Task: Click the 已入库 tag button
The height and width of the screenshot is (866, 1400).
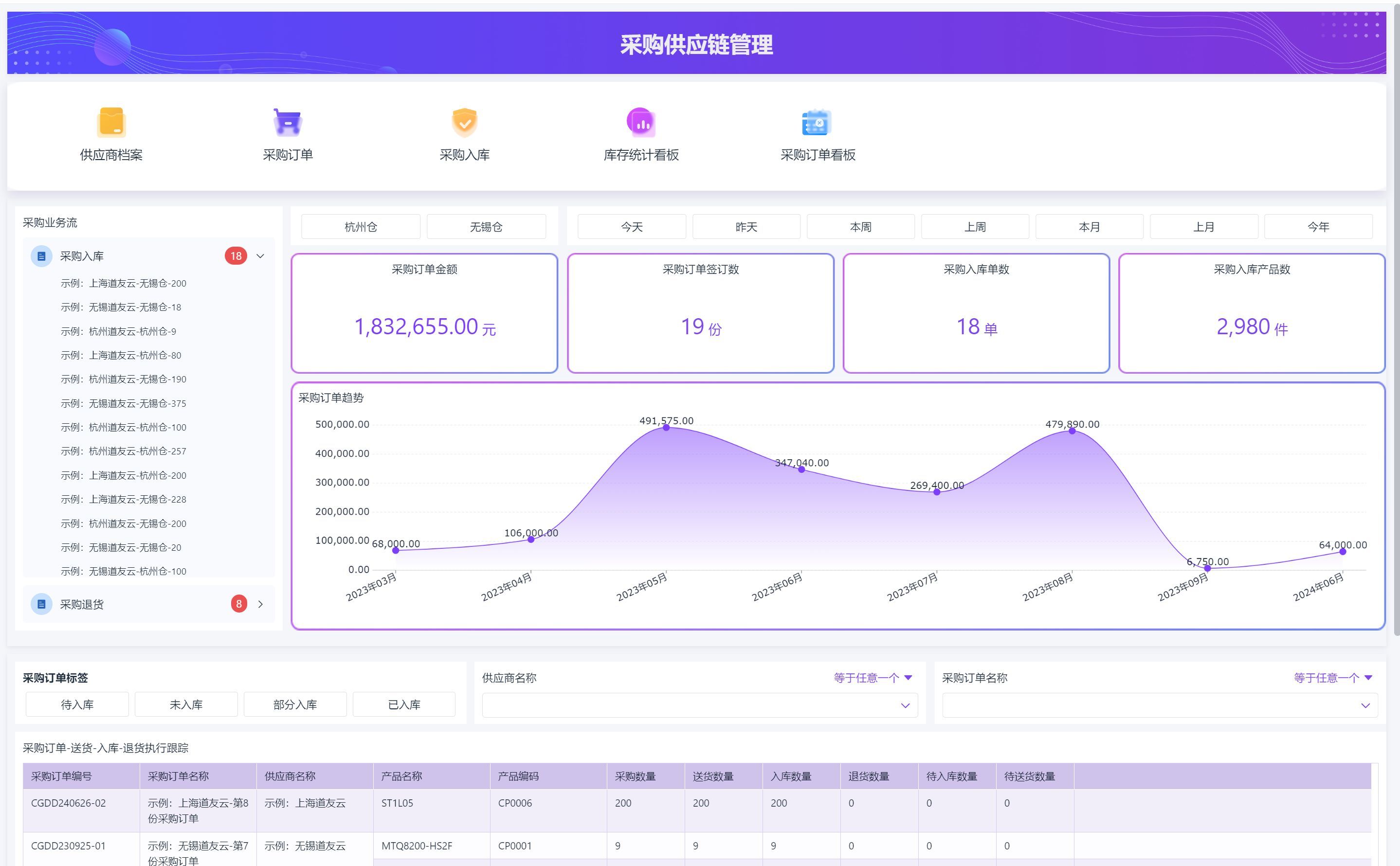Action: click(404, 704)
